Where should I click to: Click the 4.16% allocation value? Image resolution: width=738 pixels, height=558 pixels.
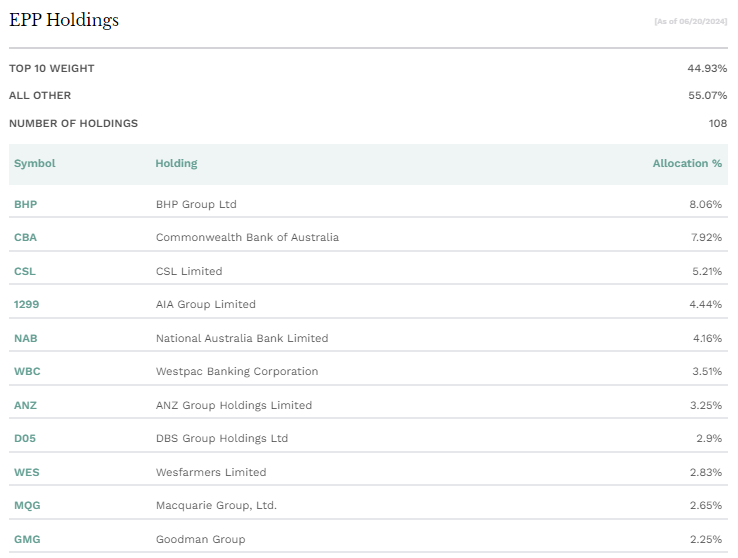click(707, 338)
